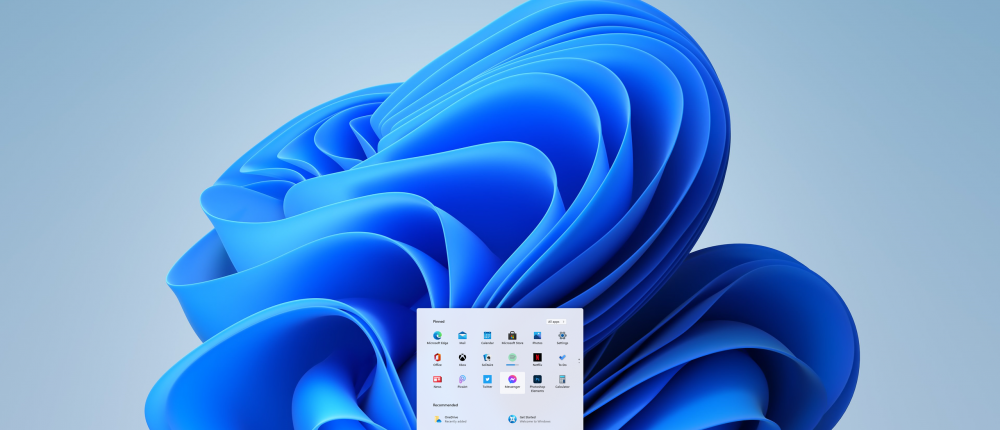Image resolution: width=1000 pixels, height=430 pixels.
Task: Launch Photoshop Elements
Action: point(537,382)
